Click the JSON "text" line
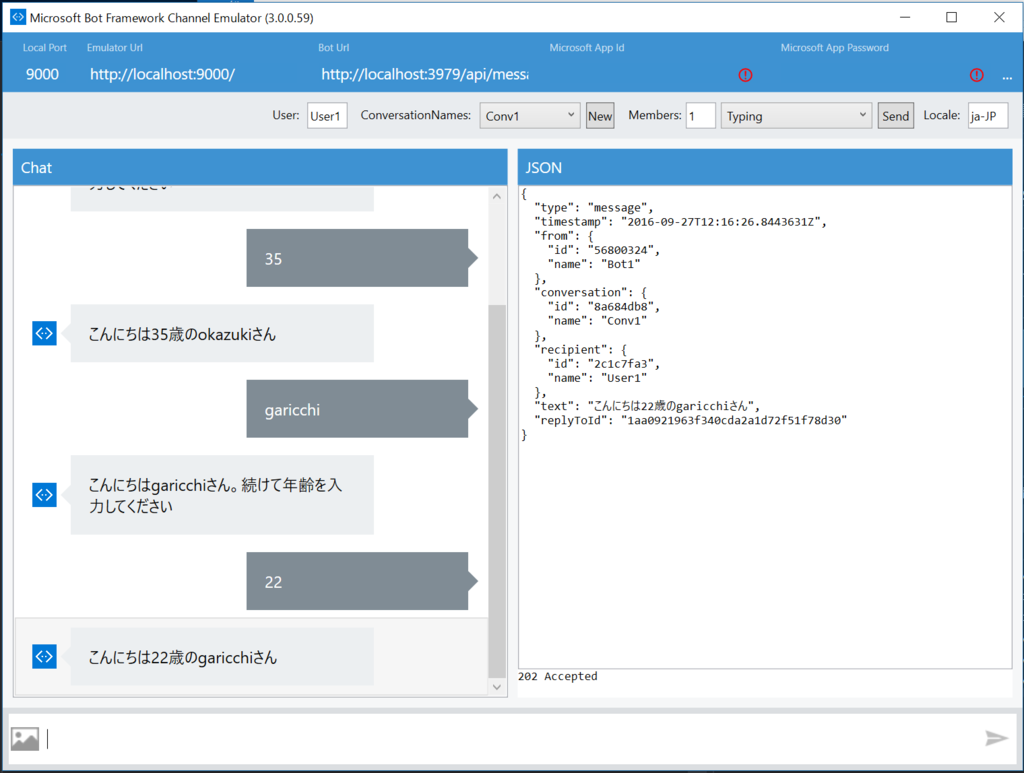The image size is (1024, 773). click(x=647, y=406)
